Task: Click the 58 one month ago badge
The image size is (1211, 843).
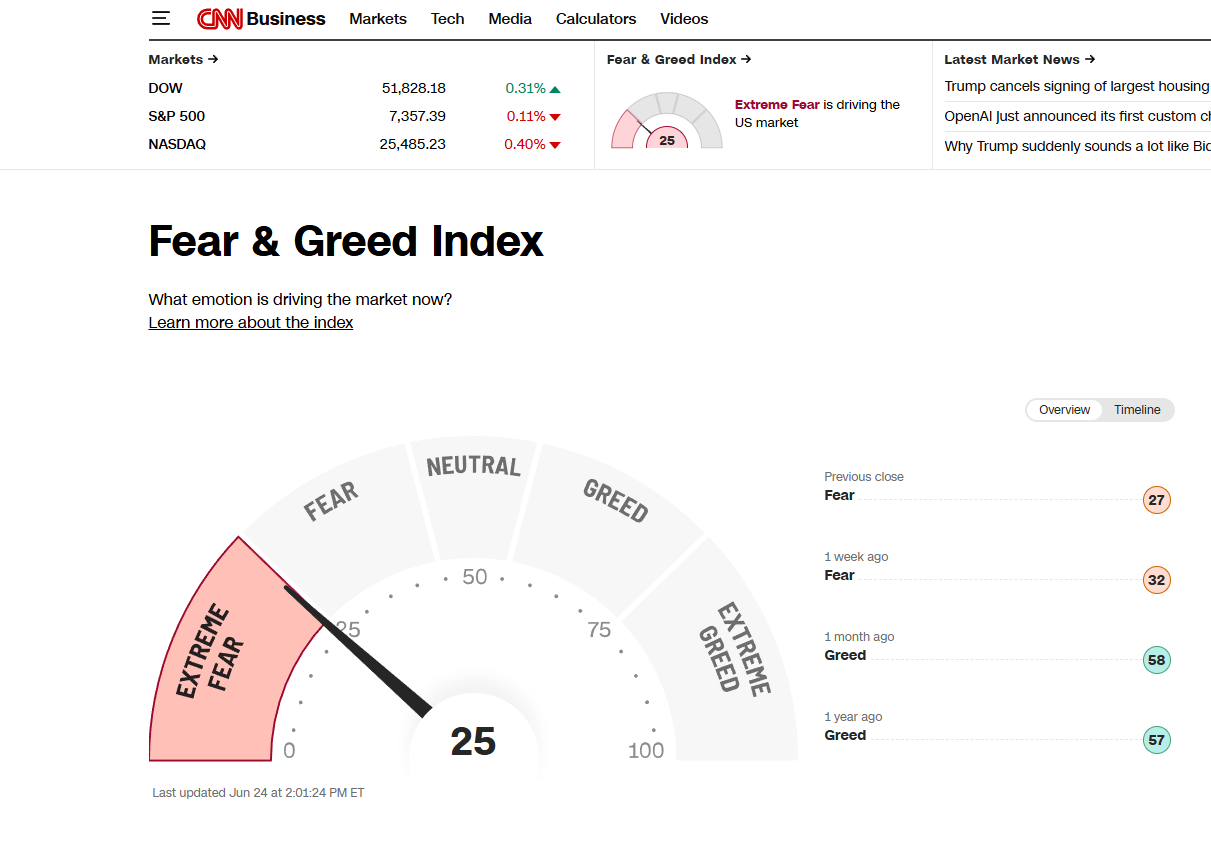Action: [x=1156, y=660]
